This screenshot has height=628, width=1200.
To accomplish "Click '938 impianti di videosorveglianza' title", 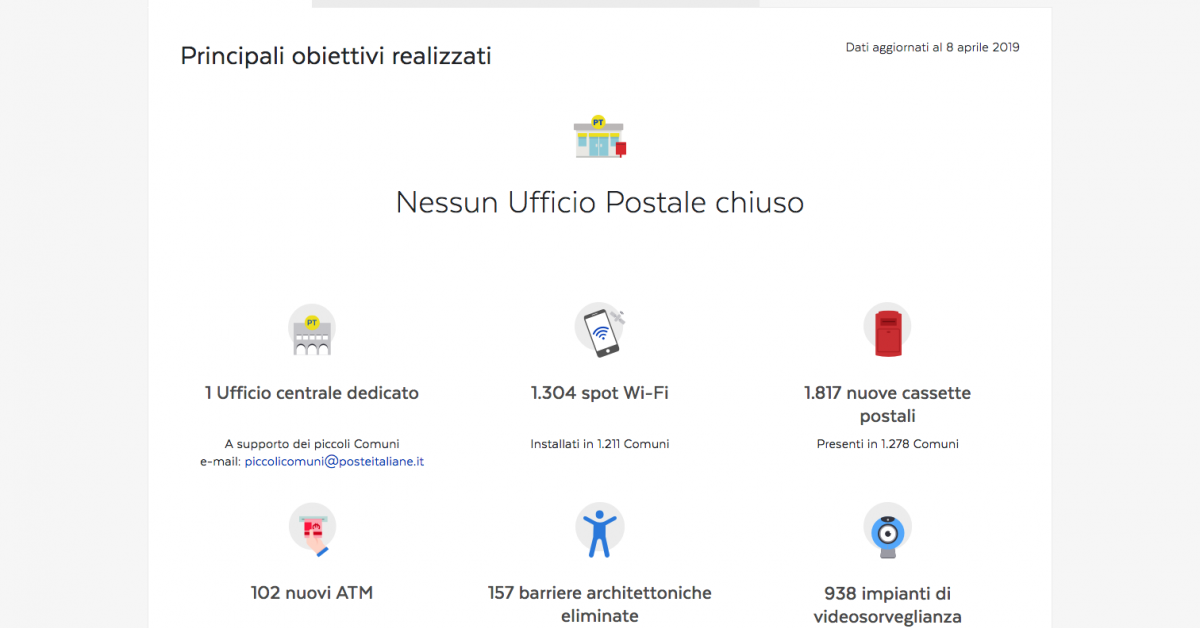I will (x=887, y=605).
